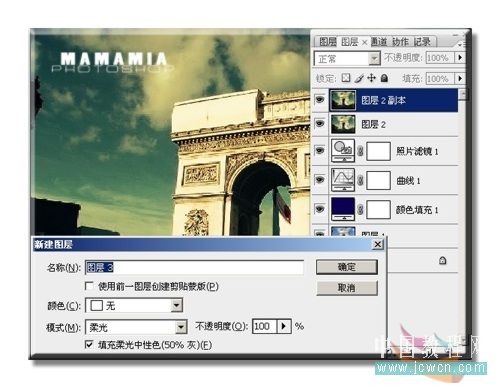Toggle visibility of 照片滤镜 1 layer

320,151
